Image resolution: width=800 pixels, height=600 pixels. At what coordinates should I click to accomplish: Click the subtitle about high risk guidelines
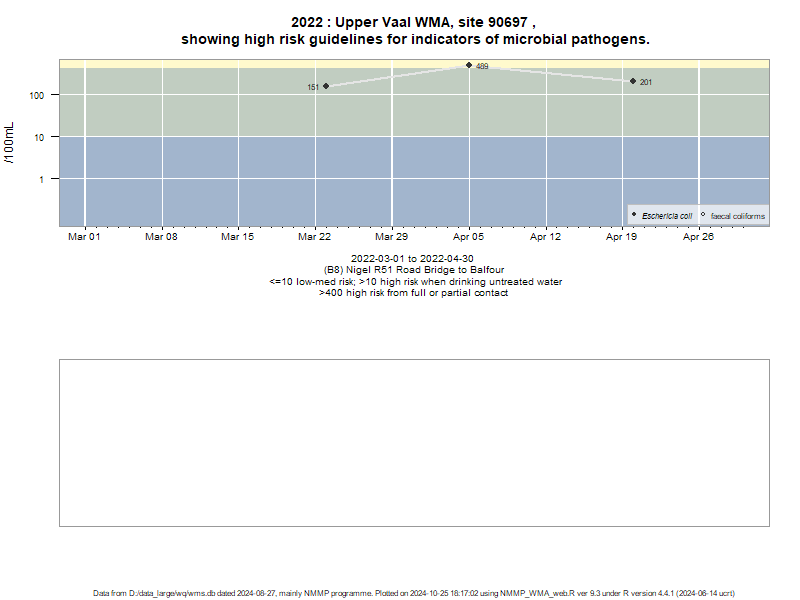tap(415, 39)
